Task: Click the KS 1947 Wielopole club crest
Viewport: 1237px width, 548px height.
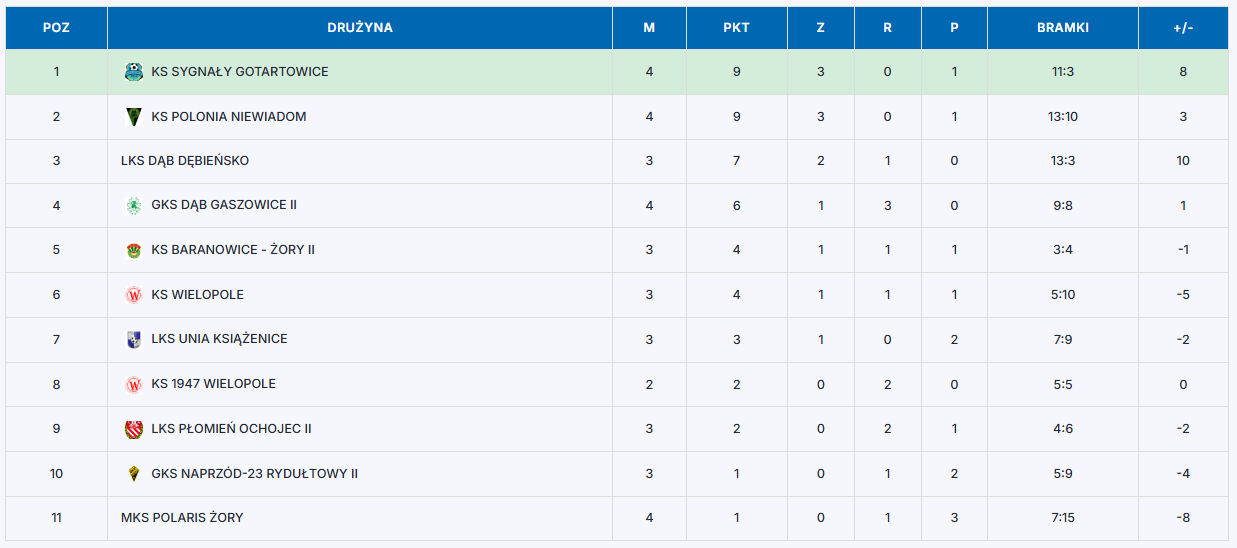Action: pos(133,384)
